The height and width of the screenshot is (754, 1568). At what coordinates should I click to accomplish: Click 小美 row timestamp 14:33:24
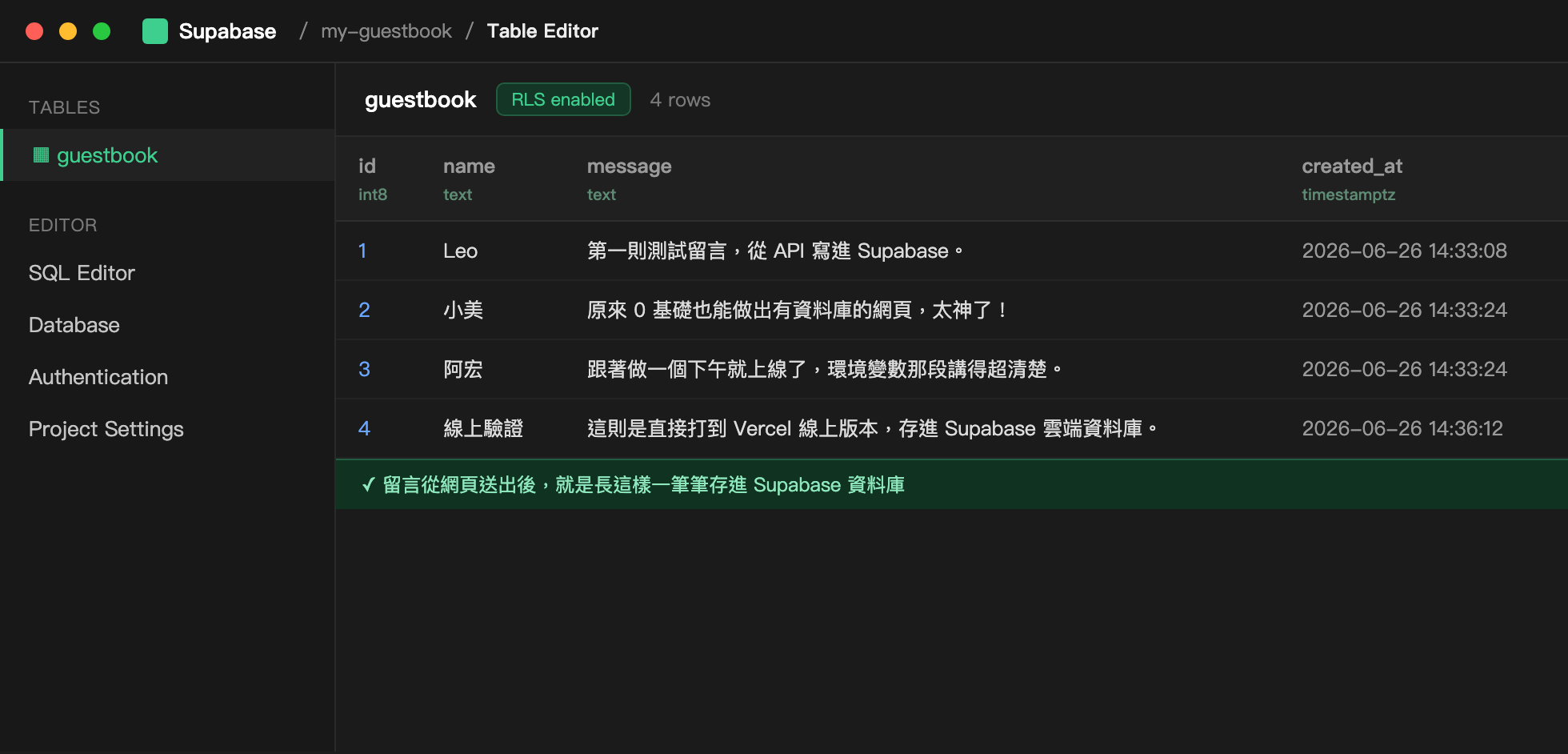[x=1404, y=310]
